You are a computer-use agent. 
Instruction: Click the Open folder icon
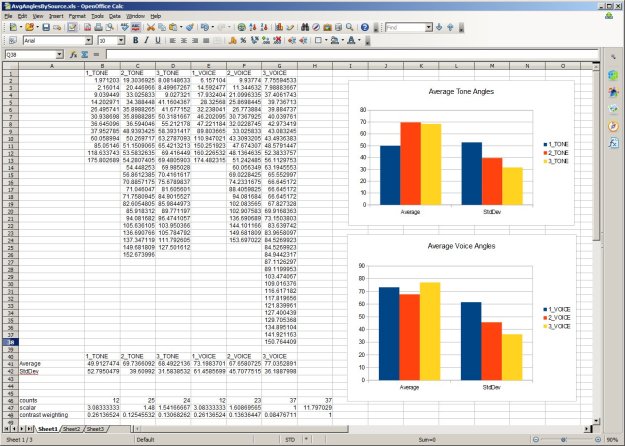[x=31, y=28]
